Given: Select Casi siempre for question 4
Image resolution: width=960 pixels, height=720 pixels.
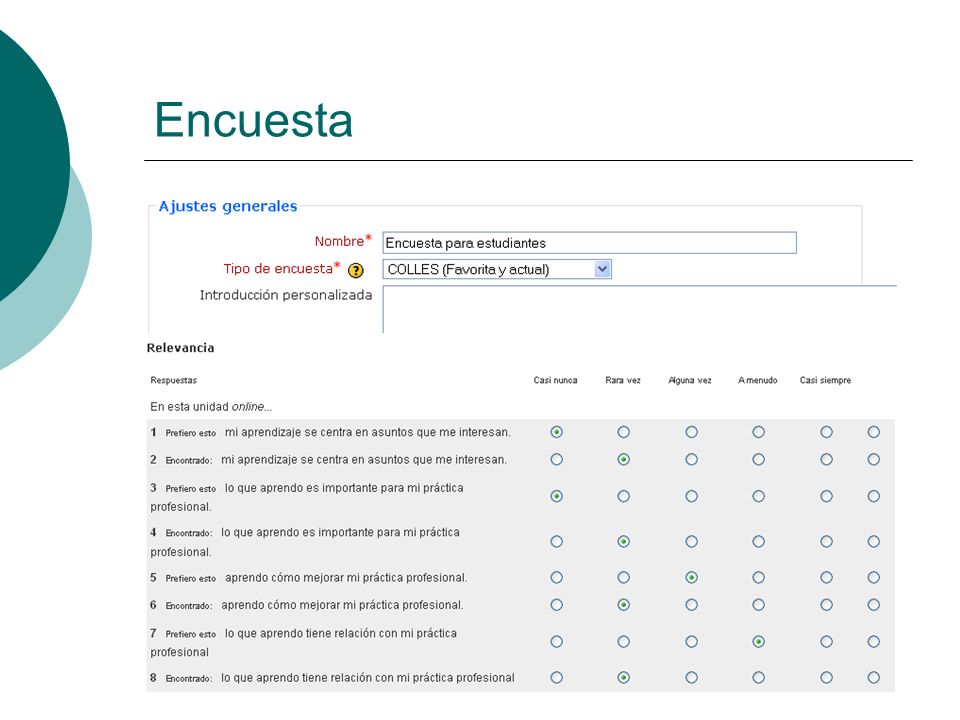Looking at the screenshot, I should point(827,541).
